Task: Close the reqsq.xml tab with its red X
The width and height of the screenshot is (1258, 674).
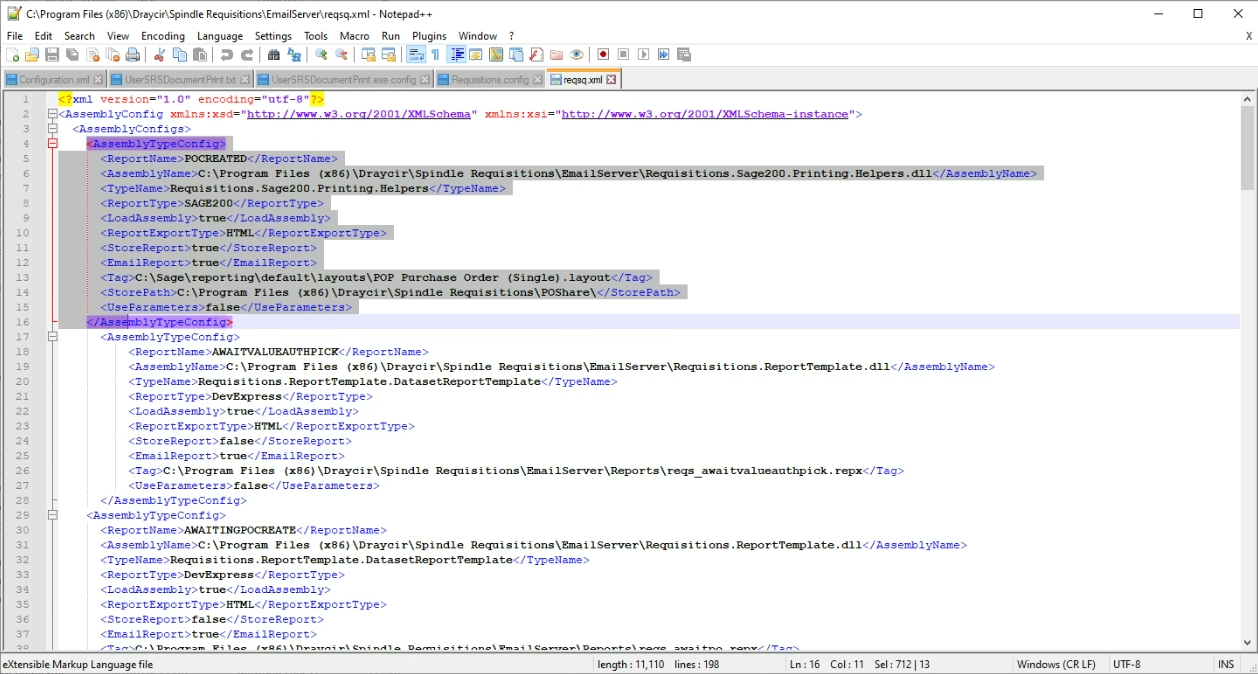Action: [x=611, y=80]
